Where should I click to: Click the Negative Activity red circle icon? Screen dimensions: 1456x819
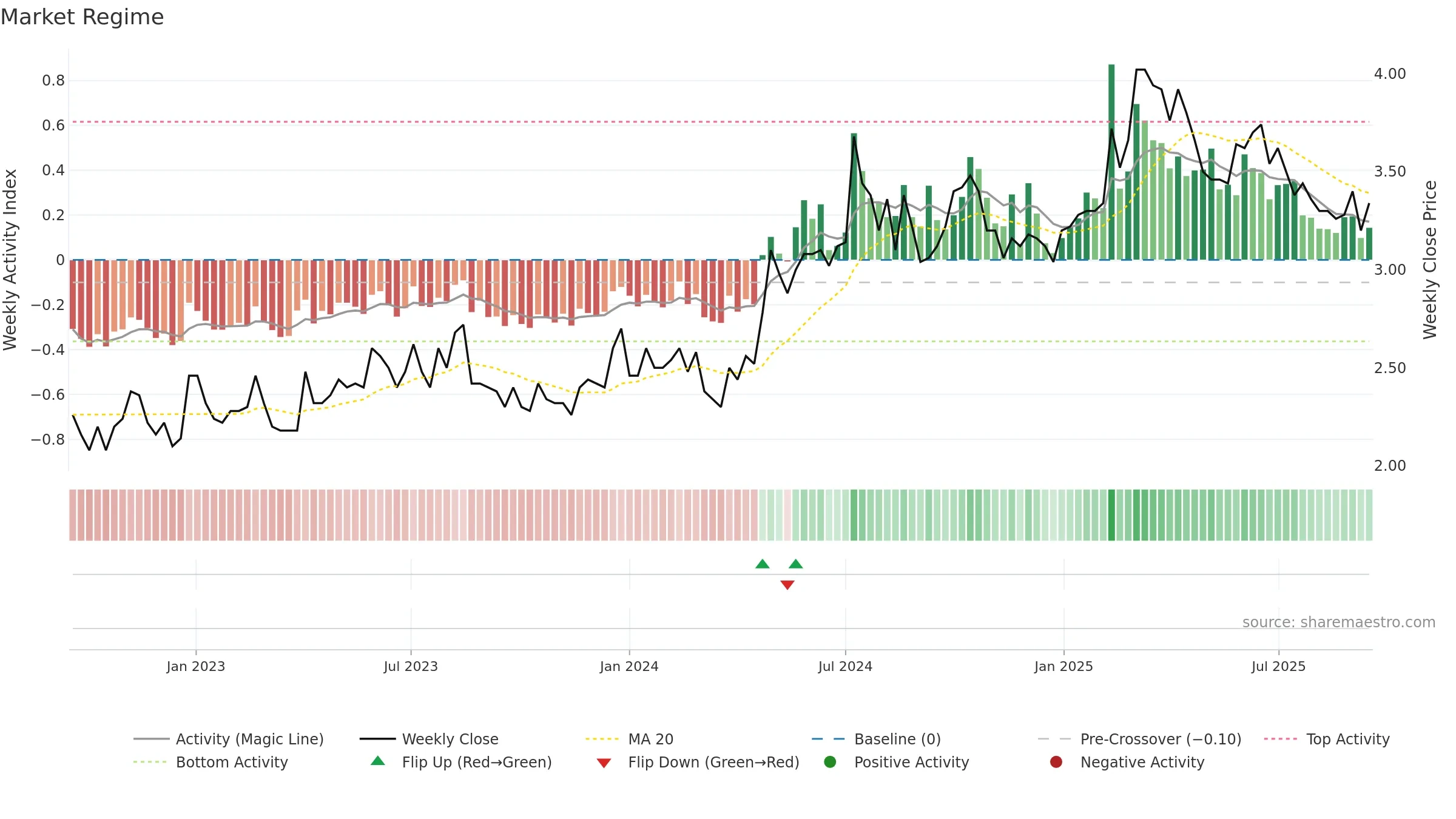pyautogui.click(x=1056, y=762)
